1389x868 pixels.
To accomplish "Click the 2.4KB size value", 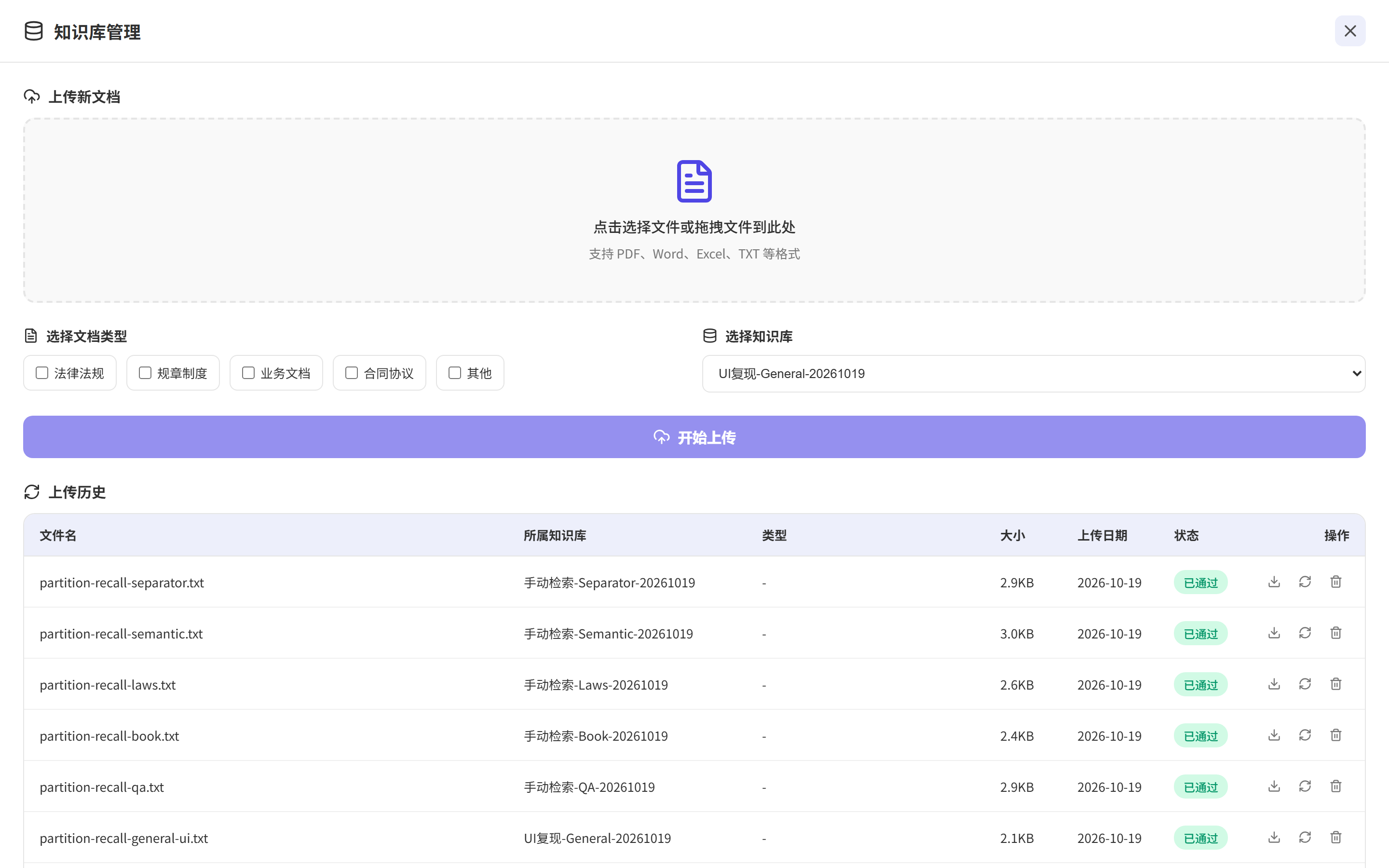I will point(1017,736).
